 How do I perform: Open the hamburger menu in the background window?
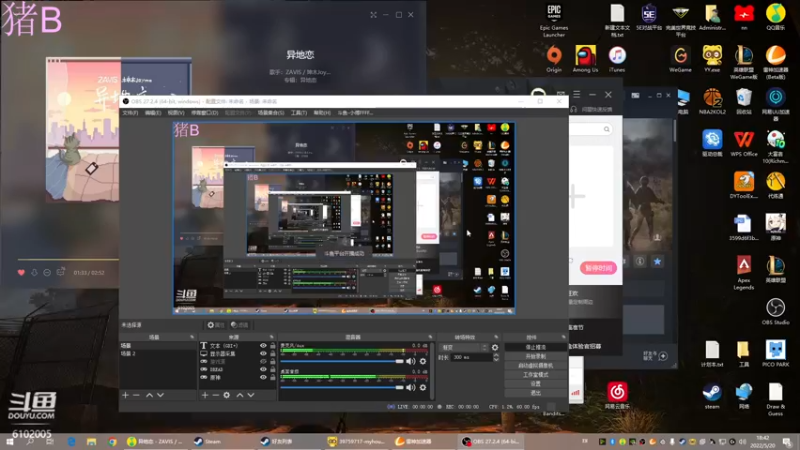pyautogui.click(x=577, y=94)
